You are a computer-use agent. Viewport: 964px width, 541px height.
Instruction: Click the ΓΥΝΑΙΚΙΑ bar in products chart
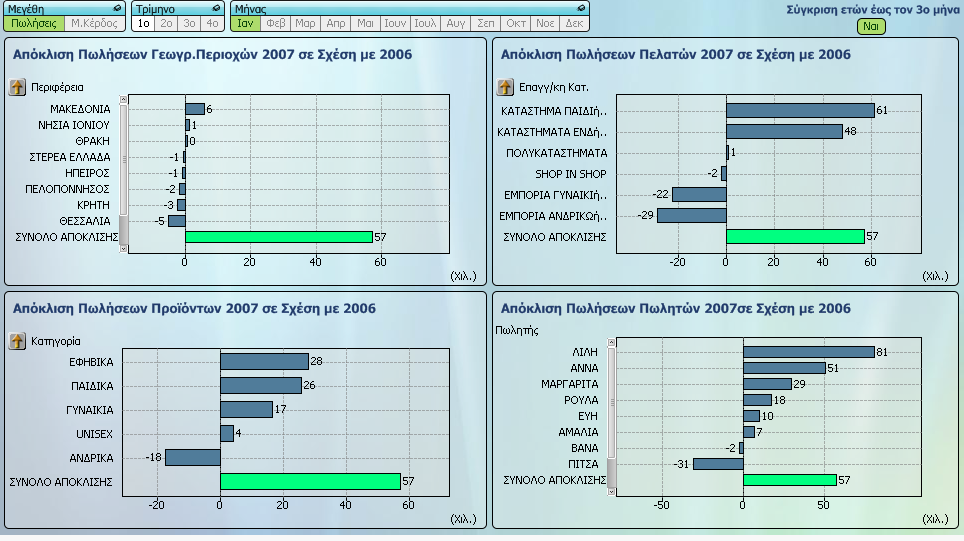click(x=247, y=409)
